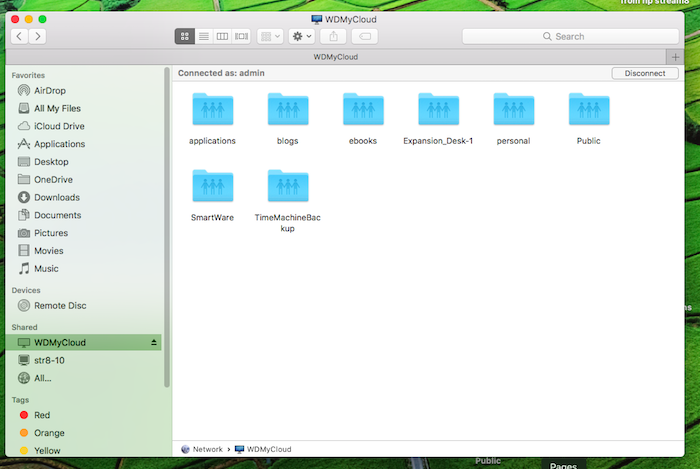Switch to icon view in toolbar
This screenshot has height=469, width=700.
pyautogui.click(x=185, y=37)
